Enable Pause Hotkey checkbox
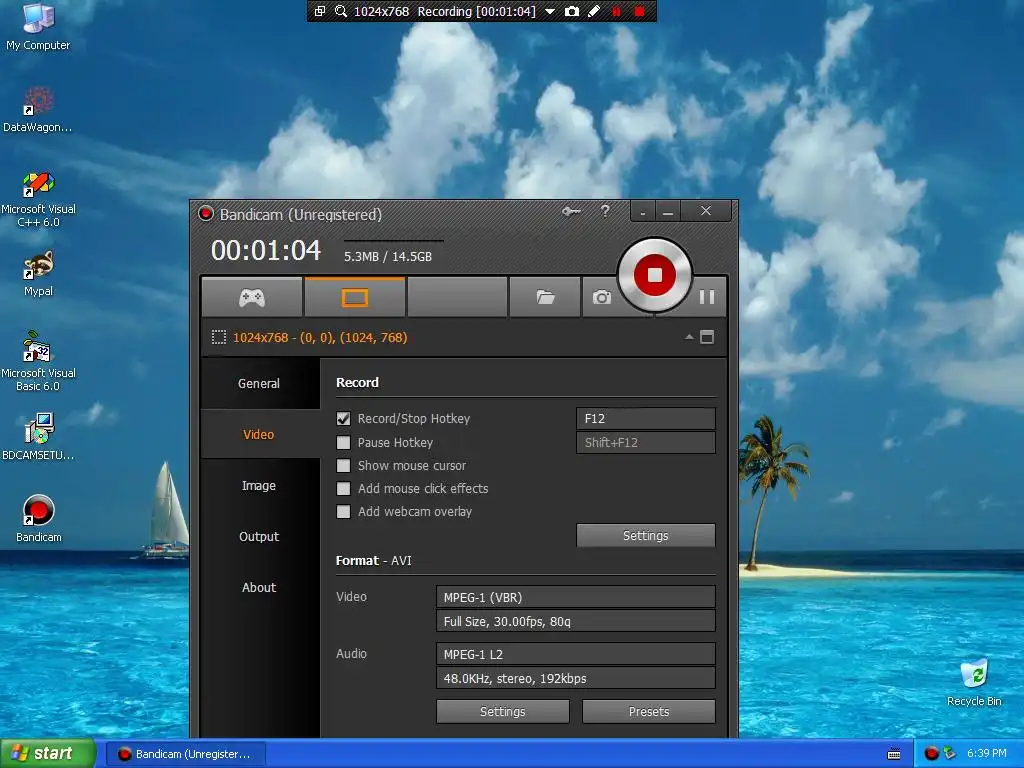 click(x=343, y=442)
